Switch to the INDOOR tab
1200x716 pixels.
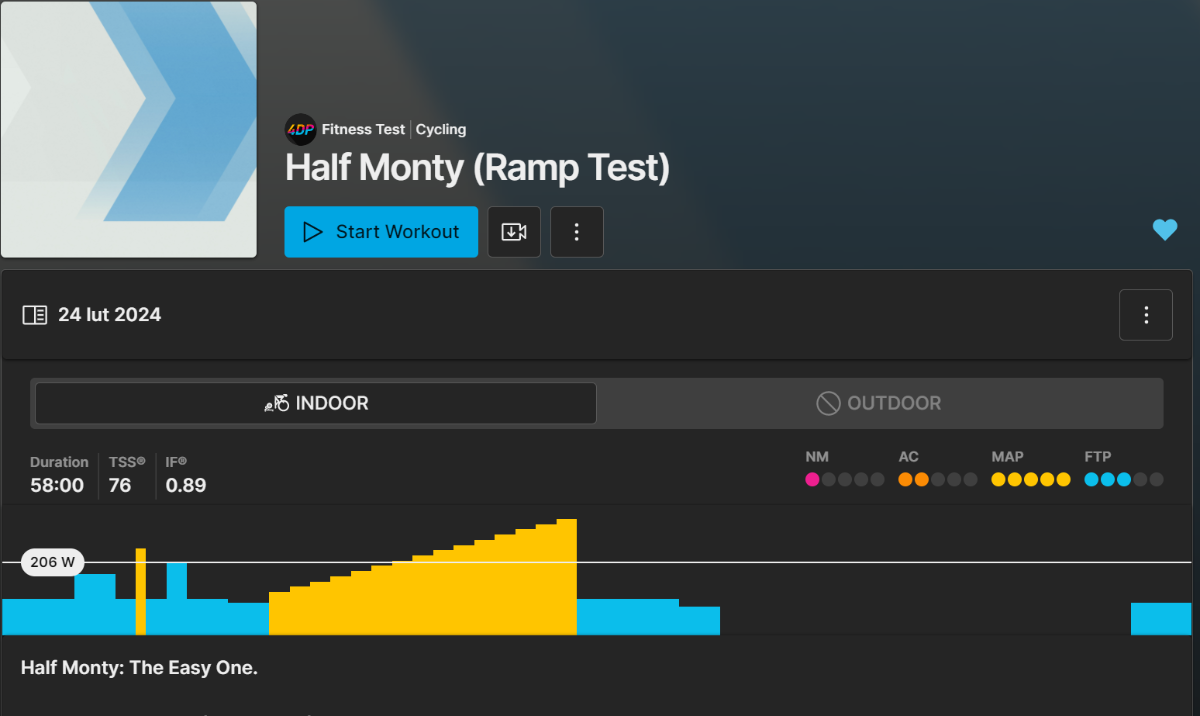coord(316,404)
